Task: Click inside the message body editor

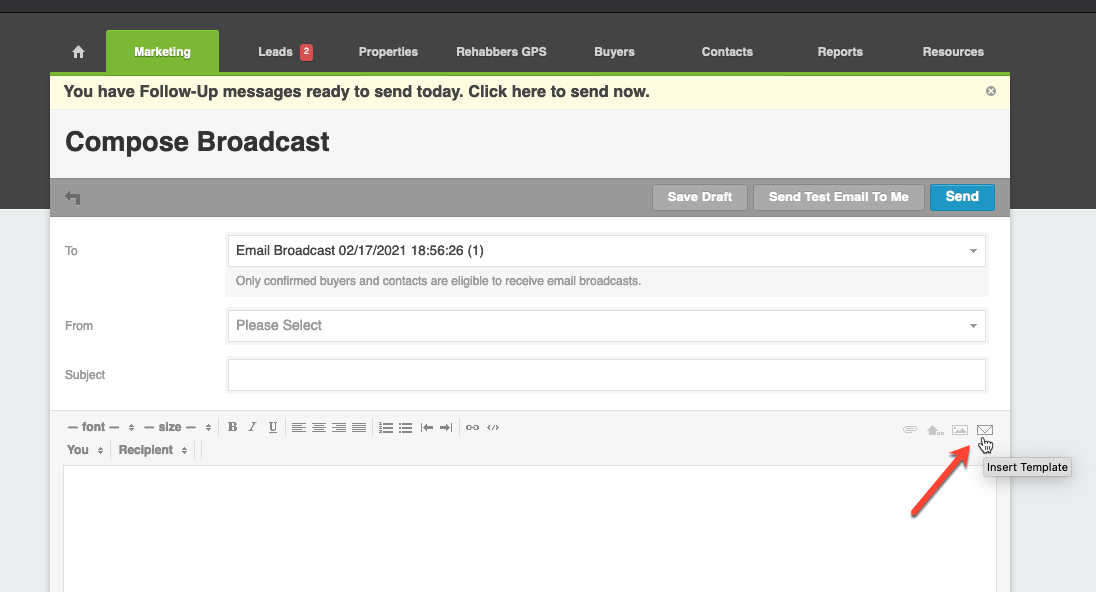Action: [x=530, y=529]
